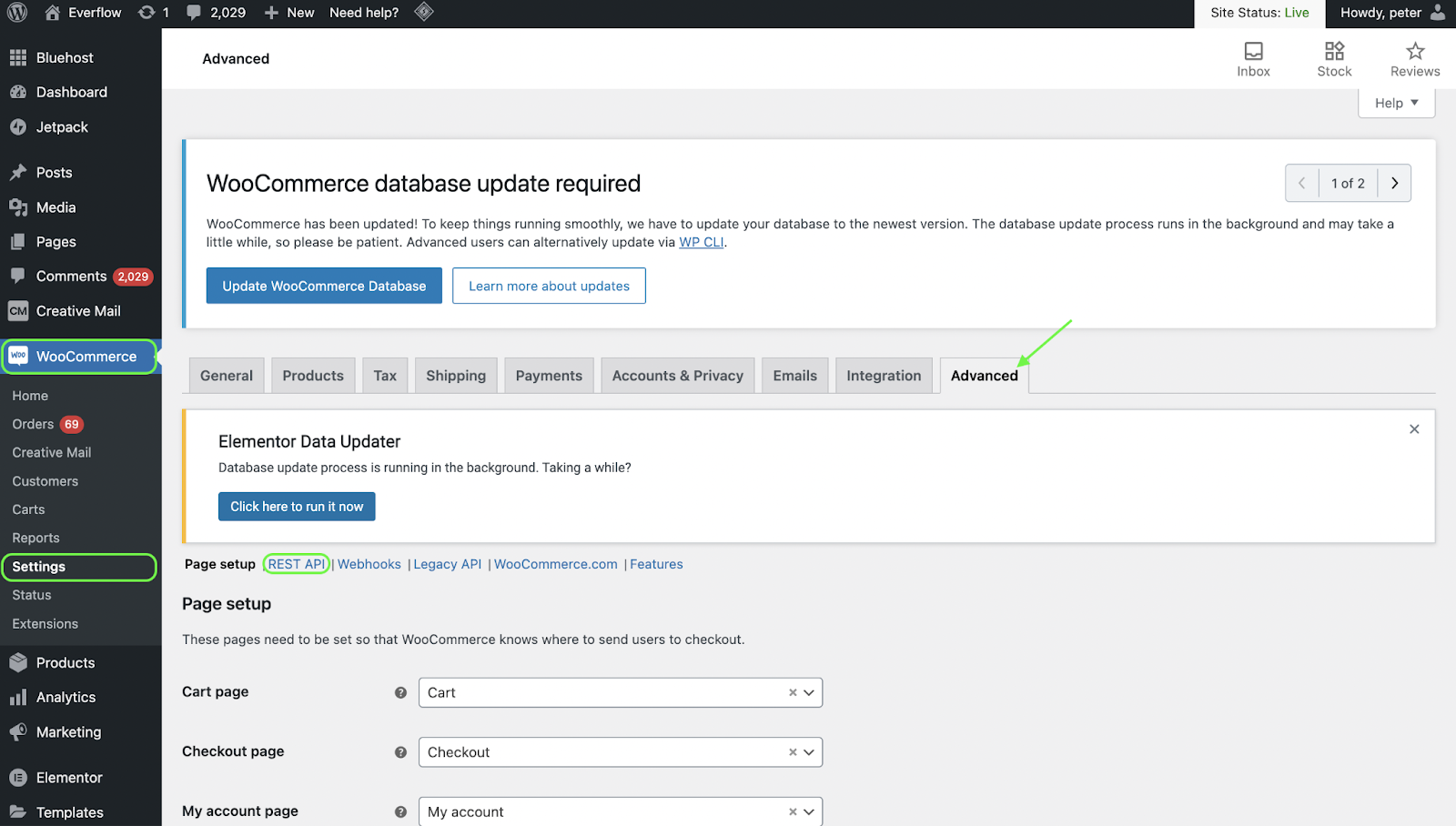Open the Marketing megaphone icon
Viewport: 1456px width, 826px height.
(18, 731)
